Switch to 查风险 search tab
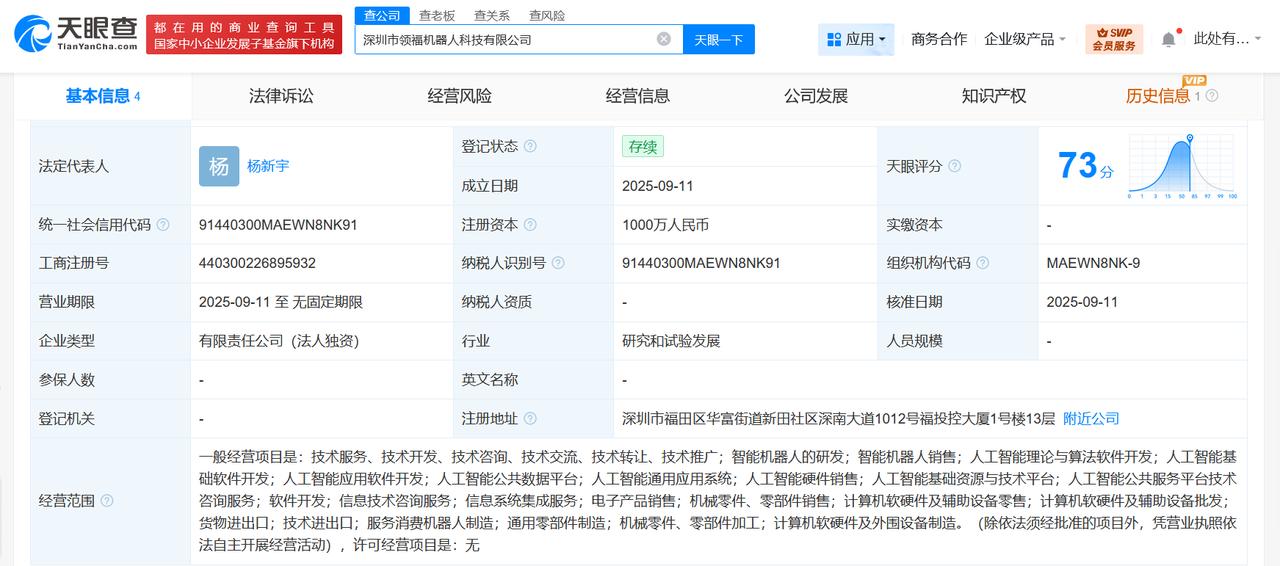Viewport: 1280px width, 566px height. pyautogui.click(x=547, y=15)
